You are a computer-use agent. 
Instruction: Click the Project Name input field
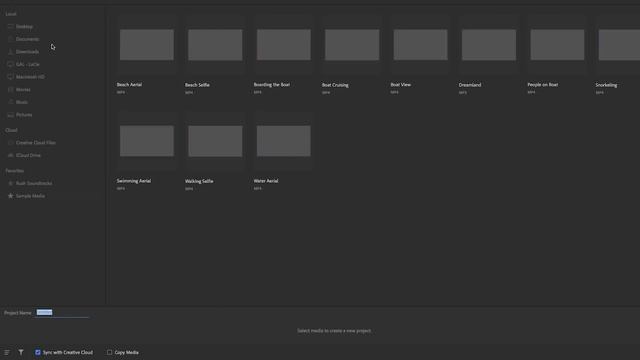click(62, 313)
